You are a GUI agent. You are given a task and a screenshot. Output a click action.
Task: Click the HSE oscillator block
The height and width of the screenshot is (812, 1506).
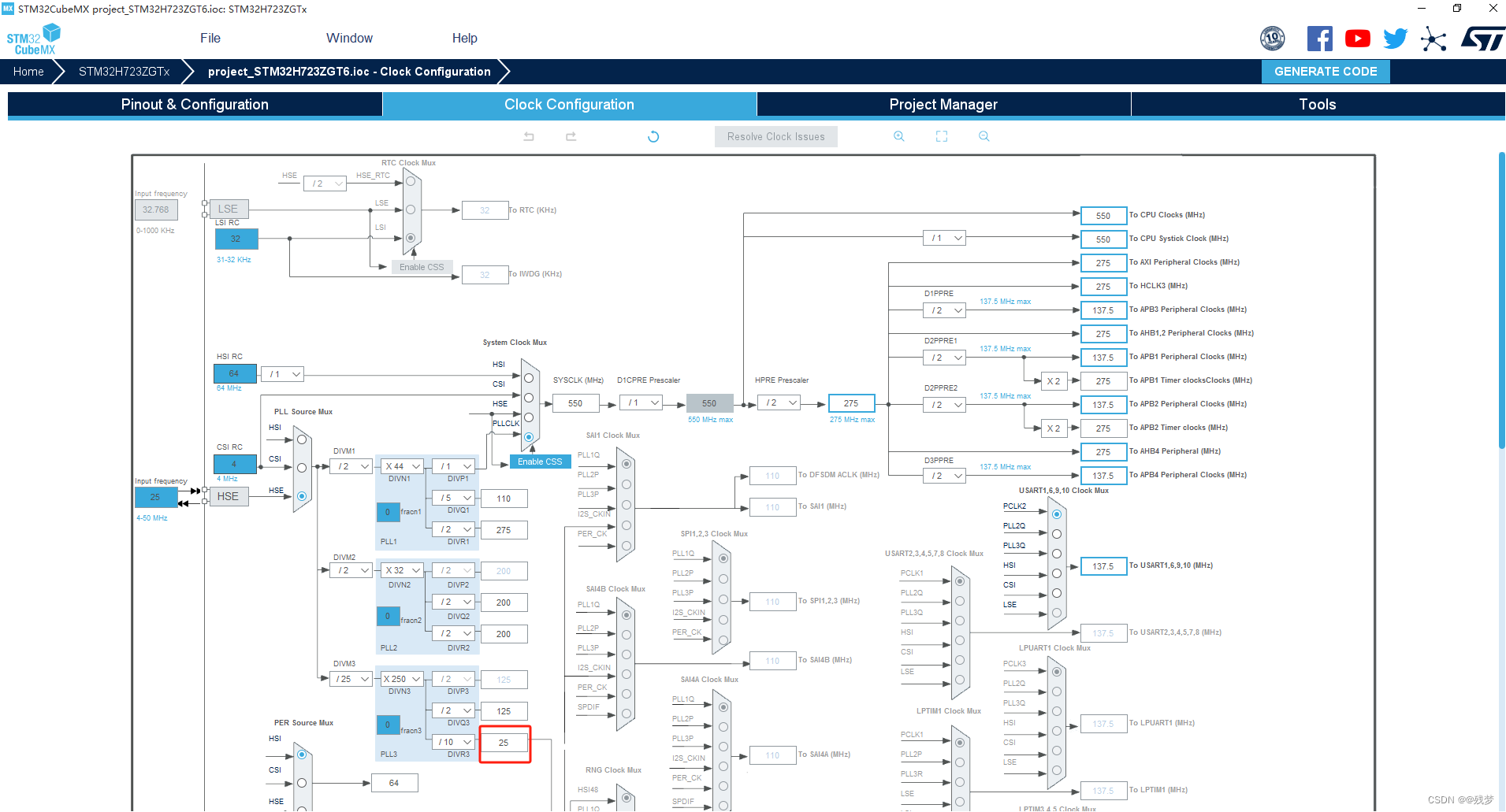point(229,496)
